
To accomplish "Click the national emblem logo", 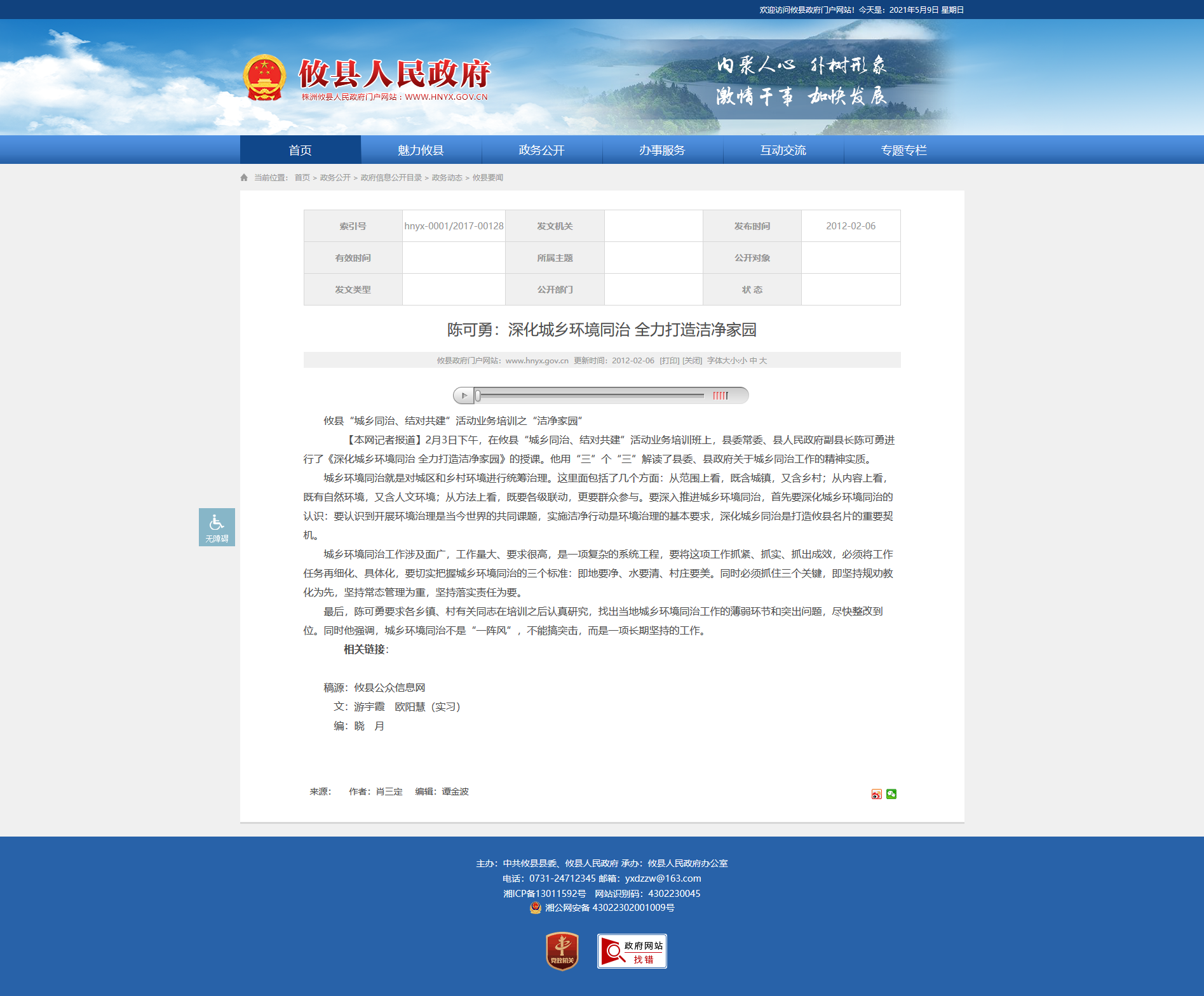I will pos(264,78).
